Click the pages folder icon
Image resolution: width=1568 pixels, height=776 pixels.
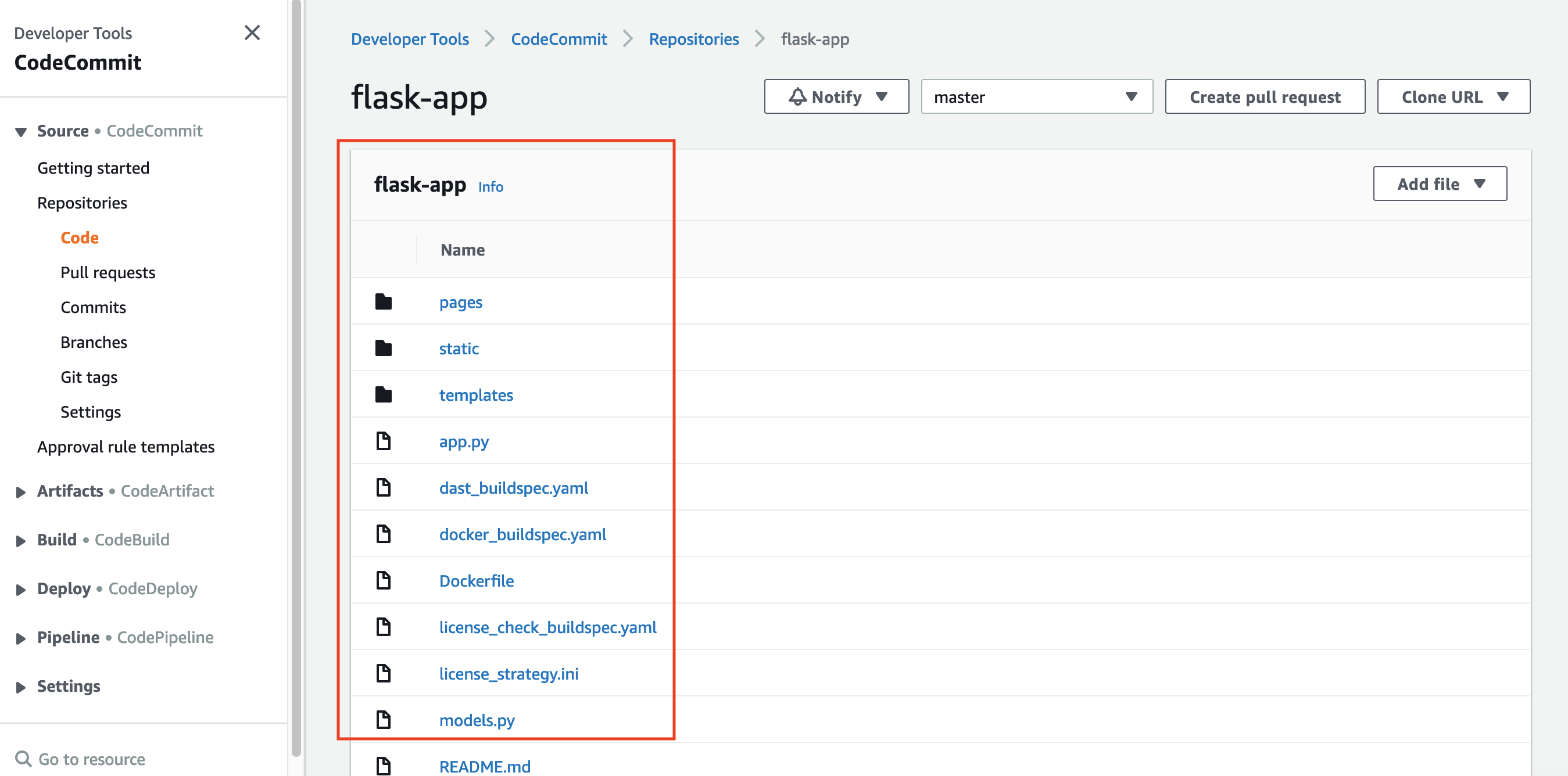384,301
